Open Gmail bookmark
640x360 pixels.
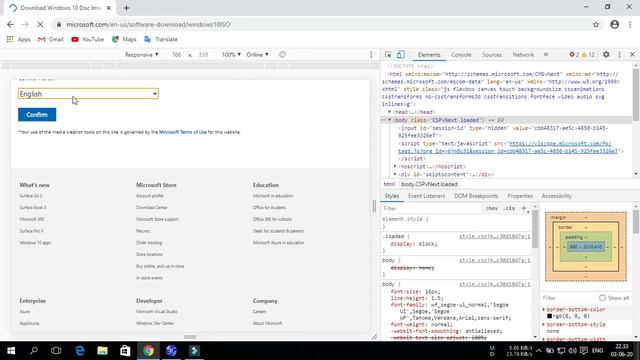(51, 39)
